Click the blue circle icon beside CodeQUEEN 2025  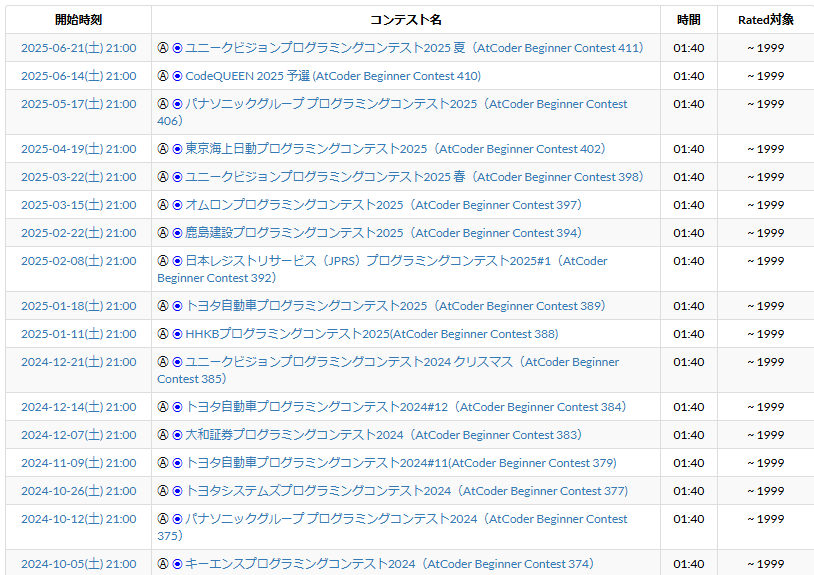coord(177,76)
